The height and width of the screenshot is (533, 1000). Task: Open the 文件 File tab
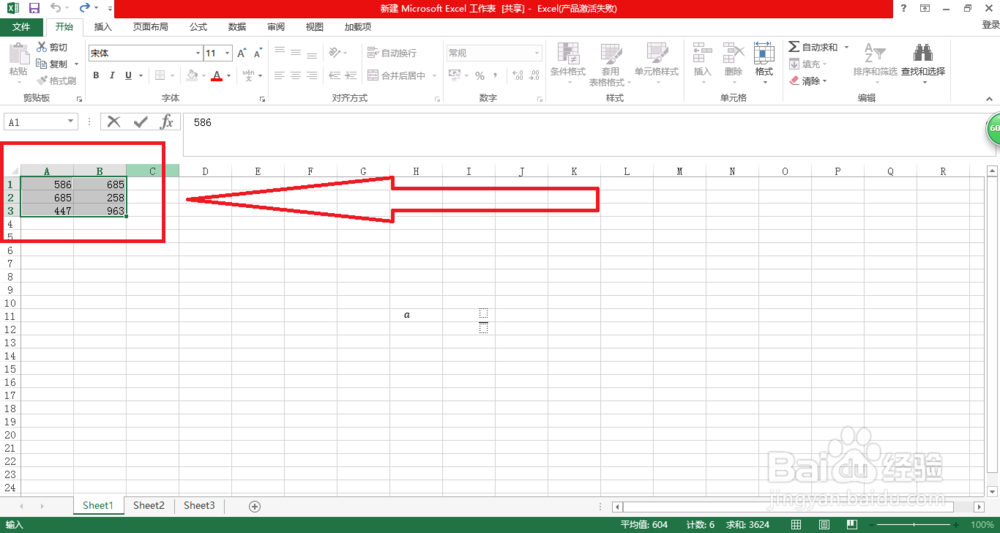(x=22, y=27)
